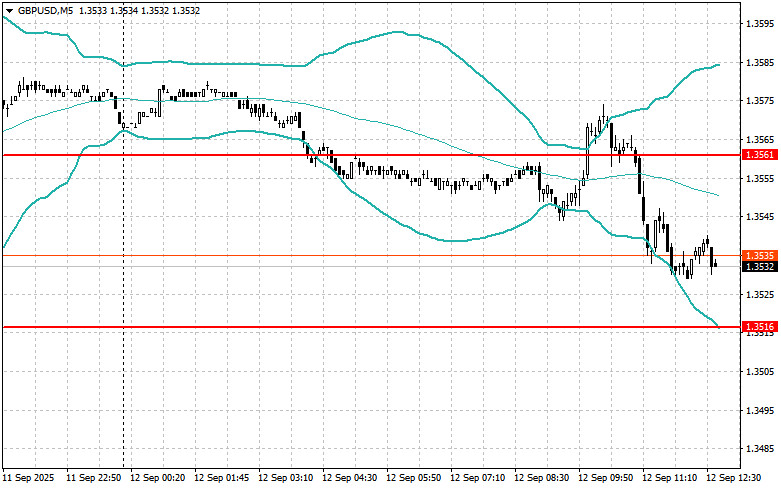Click the 1.3595 price scale value
The height and width of the screenshot is (489, 781).
[x=760, y=24]
